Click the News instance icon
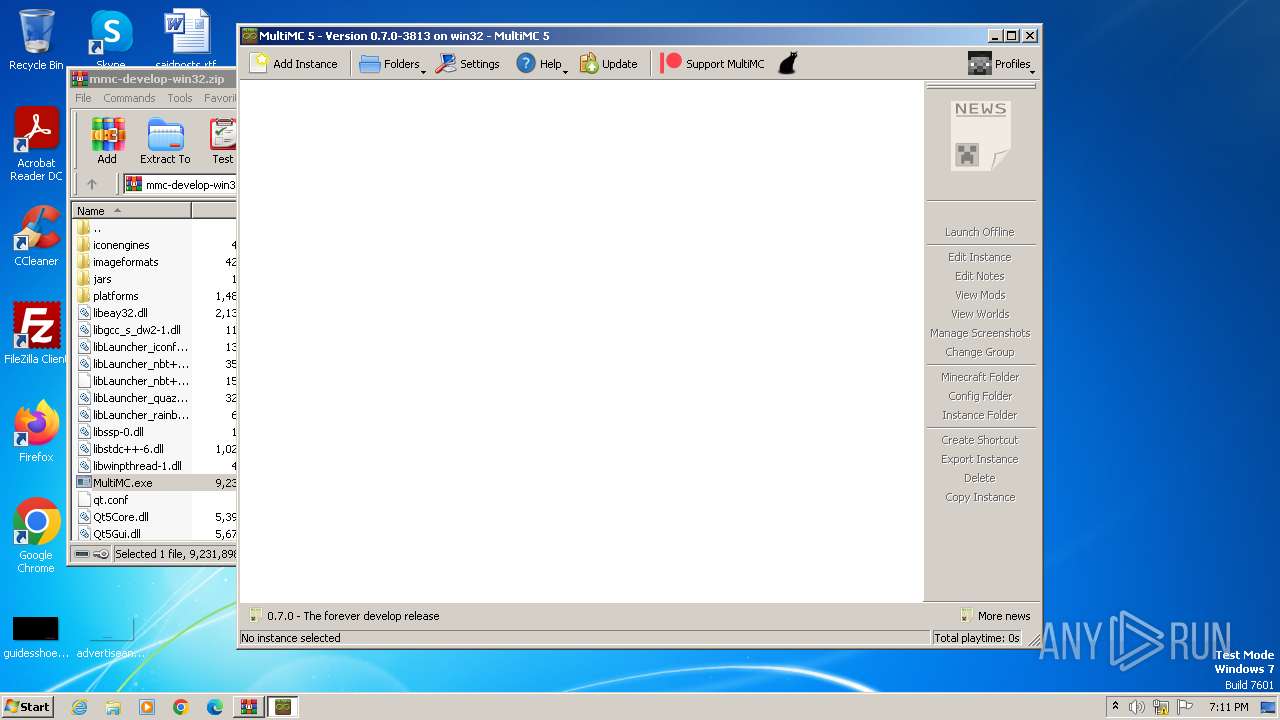 click(980, 135)
